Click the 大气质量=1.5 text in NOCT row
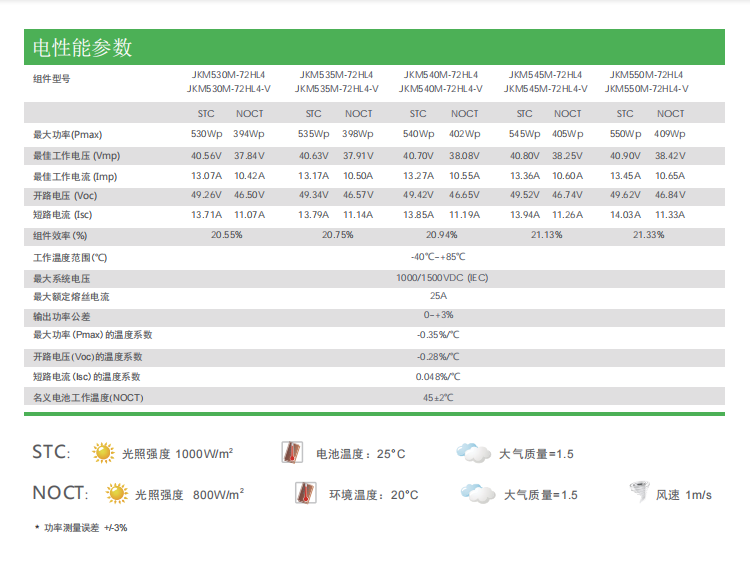This screenshot has height=566, width=750. tap(540, 495)
